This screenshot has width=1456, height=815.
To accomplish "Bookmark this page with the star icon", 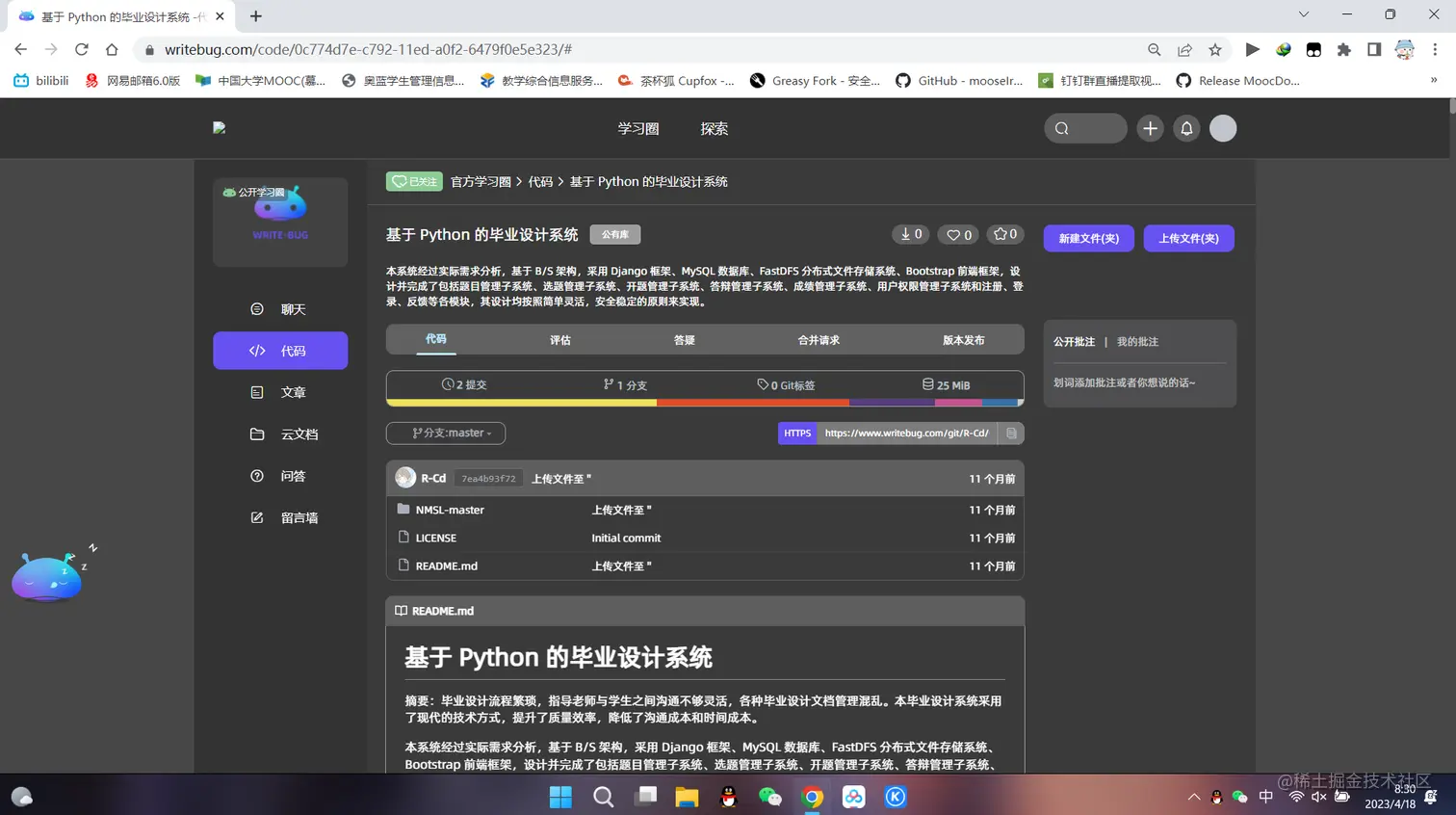I will [1215, 49].
